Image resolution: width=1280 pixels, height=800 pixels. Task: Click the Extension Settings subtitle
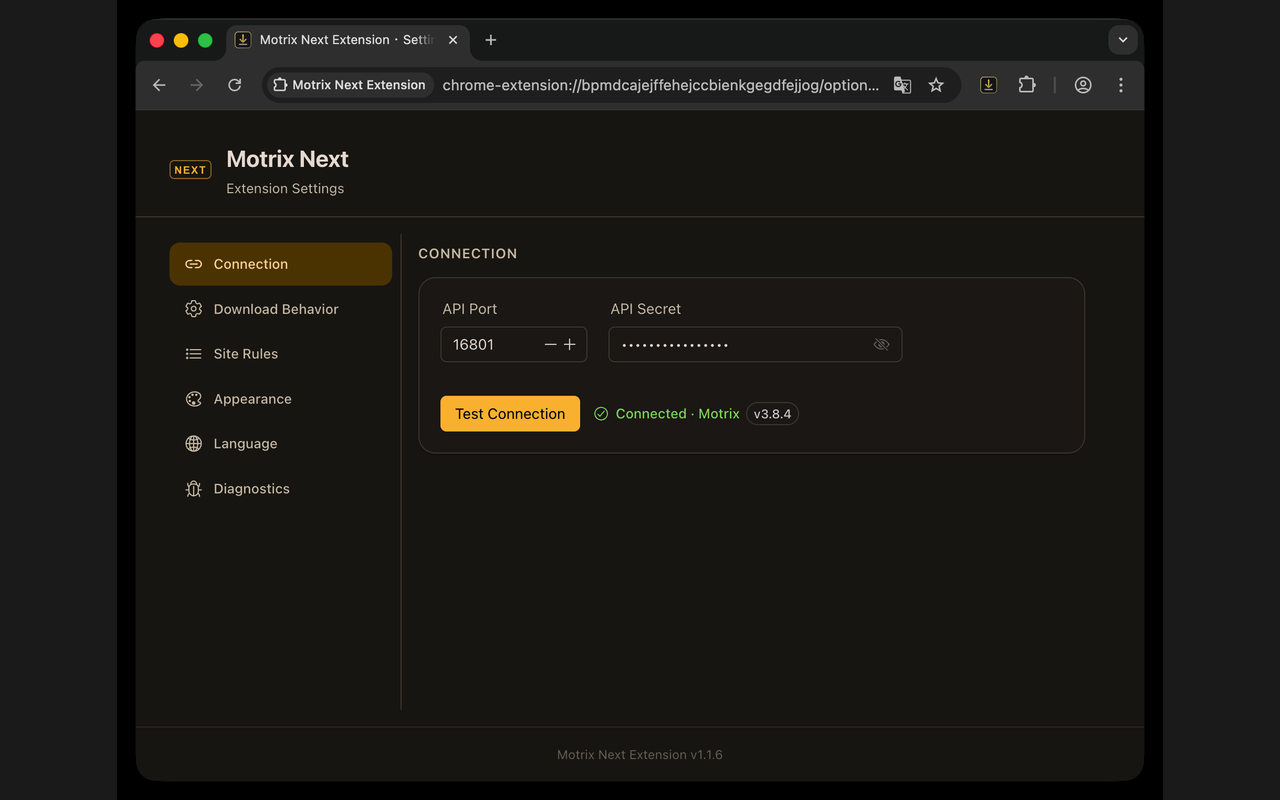tap(285, 188)
